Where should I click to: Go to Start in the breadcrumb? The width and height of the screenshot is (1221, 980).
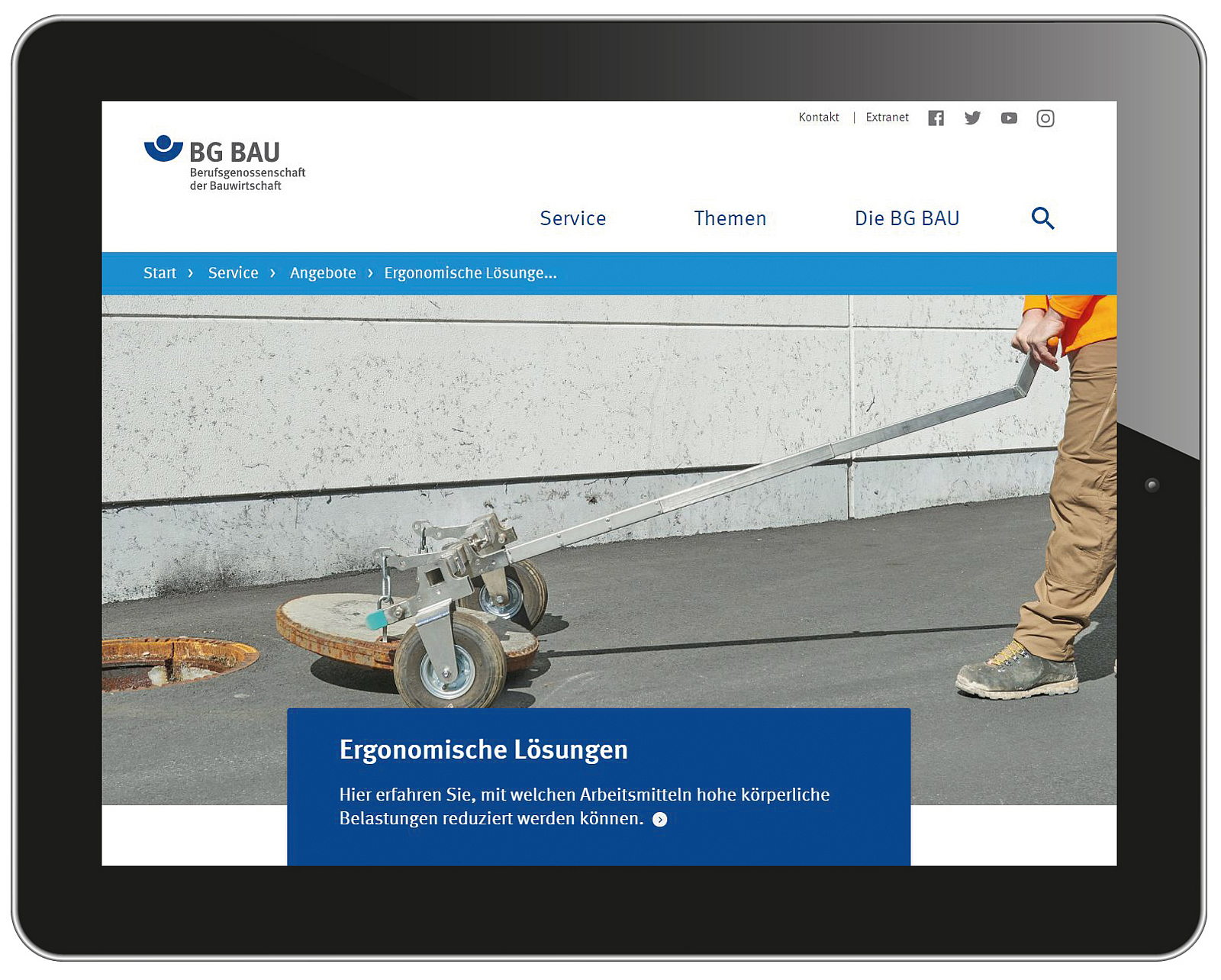pos(159,273)
